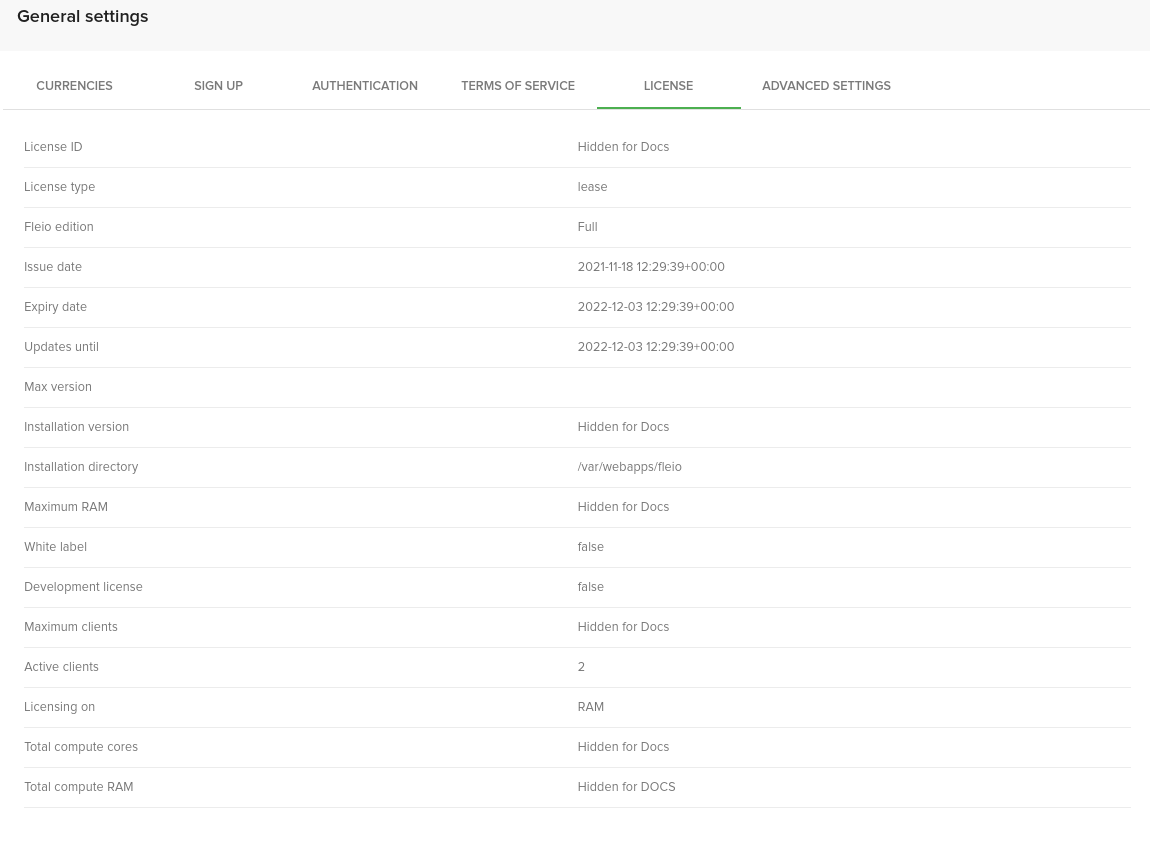
Task: Go to Terms of Service tab
Action: [x=517, y=86]
